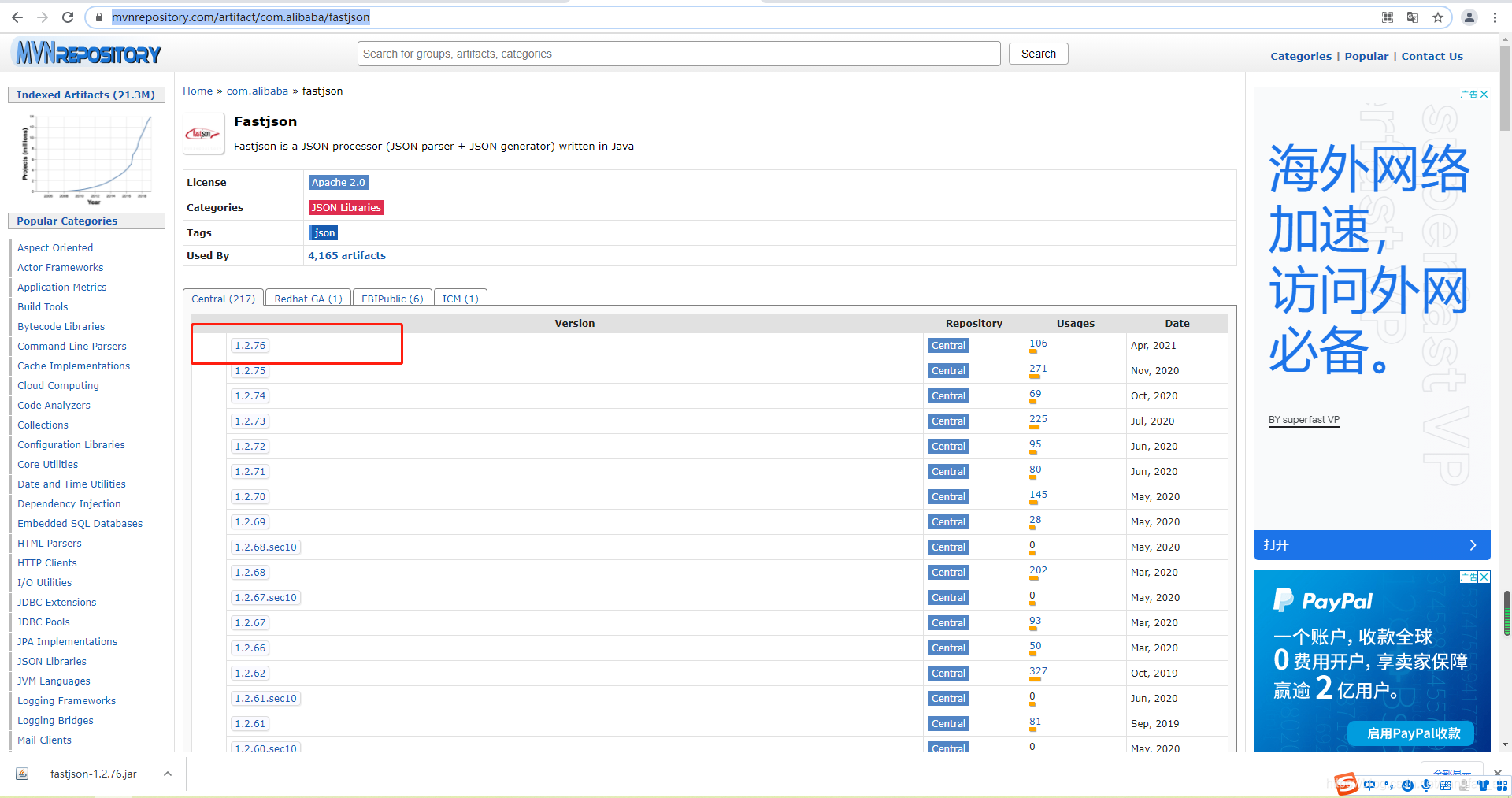Open Popular top navigation link
Image resolution: width=1512 pixels, height=798 pixels.
click(1366, 56)
